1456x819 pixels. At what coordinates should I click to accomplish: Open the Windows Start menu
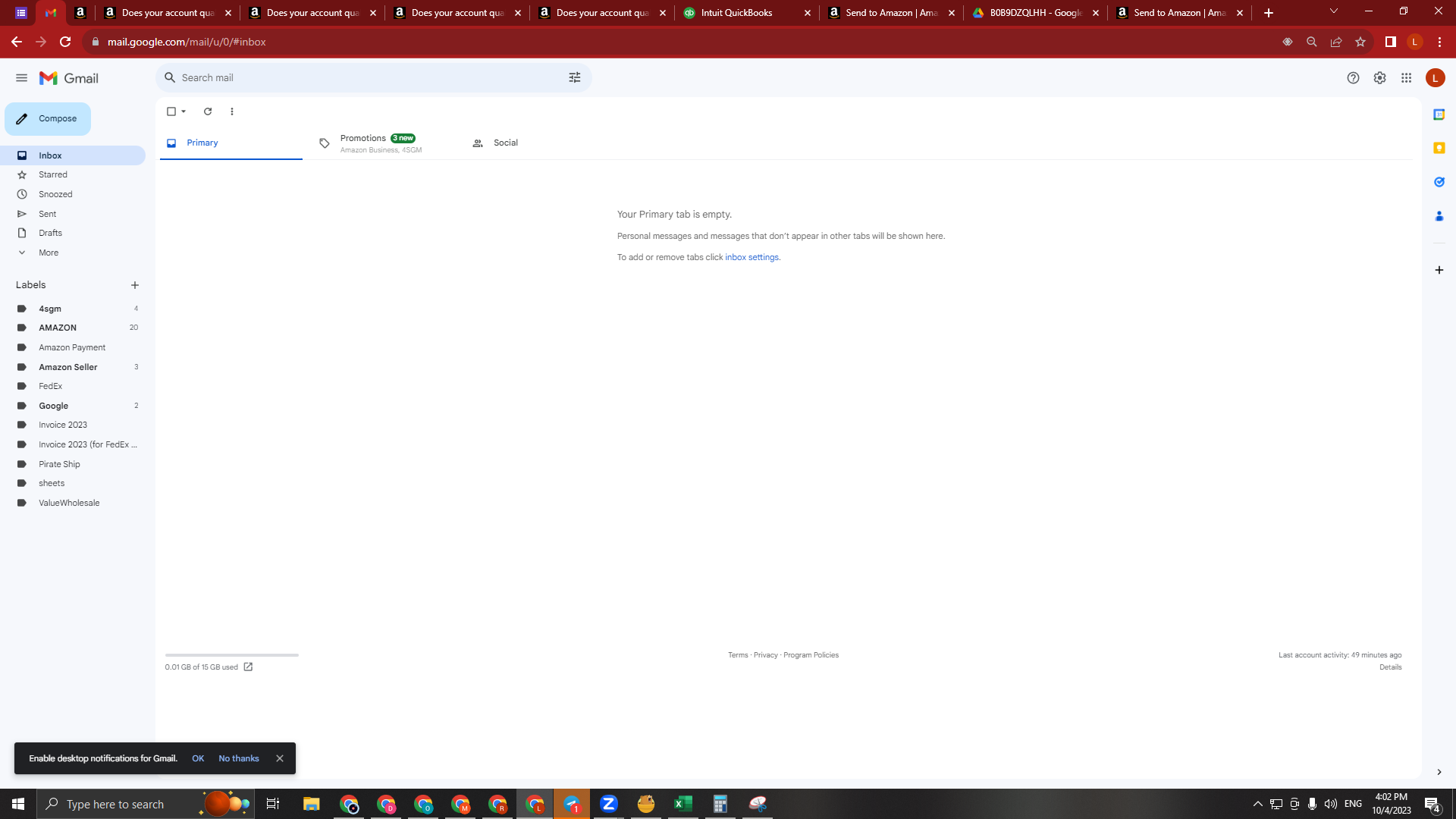point(18,804)
